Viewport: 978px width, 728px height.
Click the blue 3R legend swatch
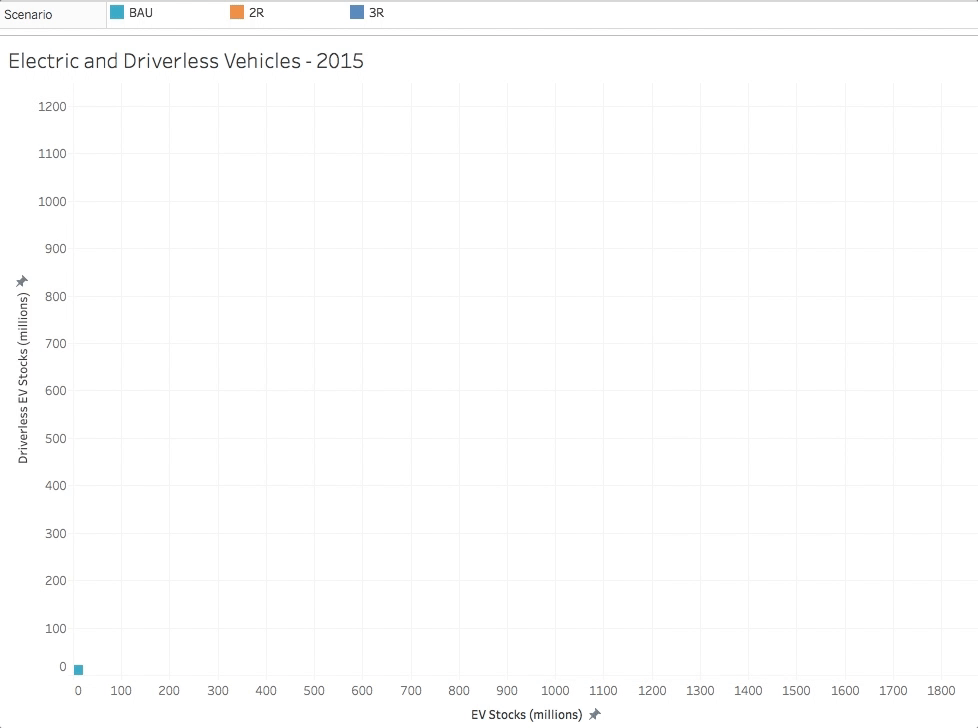357,13
